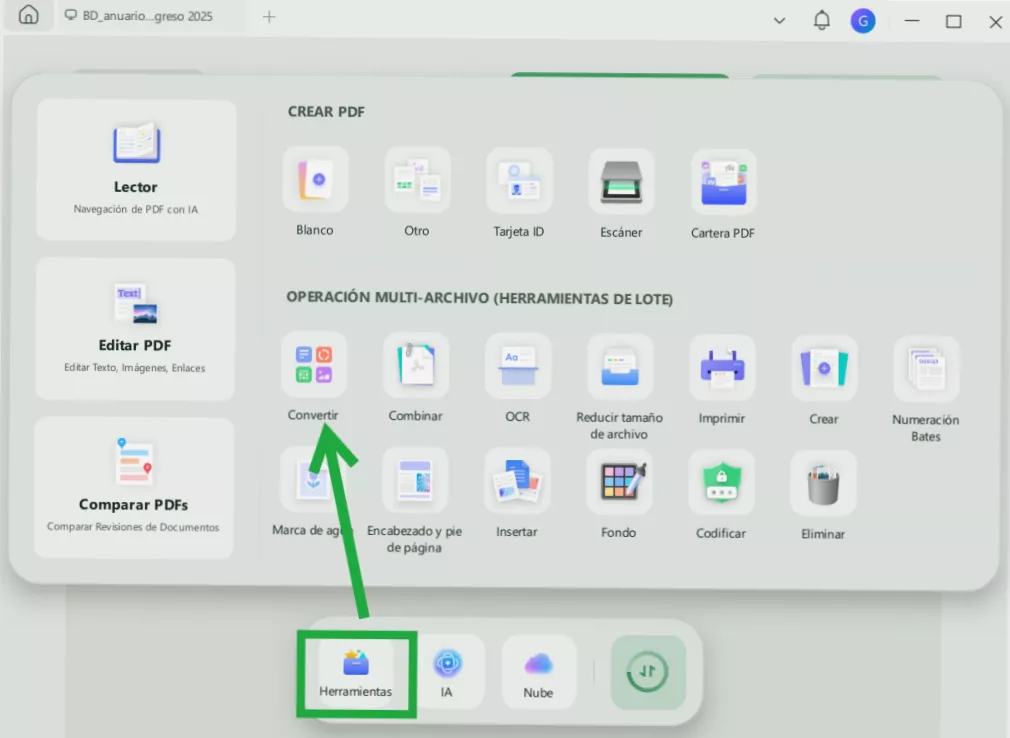Screen dimensions: 1010x738
Task: Click the circular sync button in bottom bar
Action: (x=647, y=672)
